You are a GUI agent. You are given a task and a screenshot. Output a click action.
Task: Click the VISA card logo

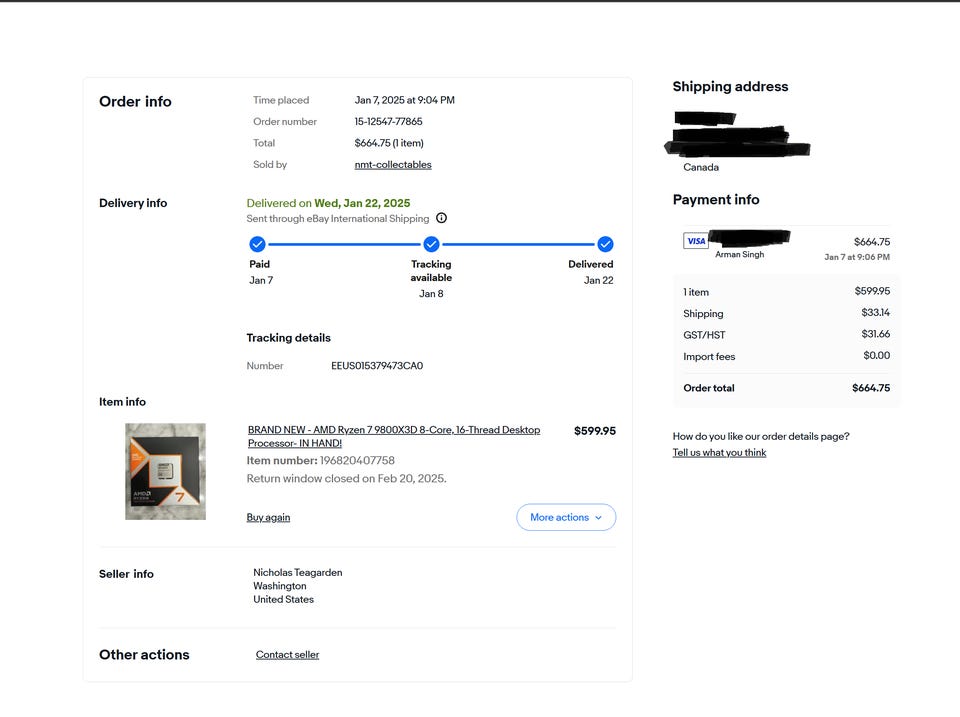coord(696,241)
